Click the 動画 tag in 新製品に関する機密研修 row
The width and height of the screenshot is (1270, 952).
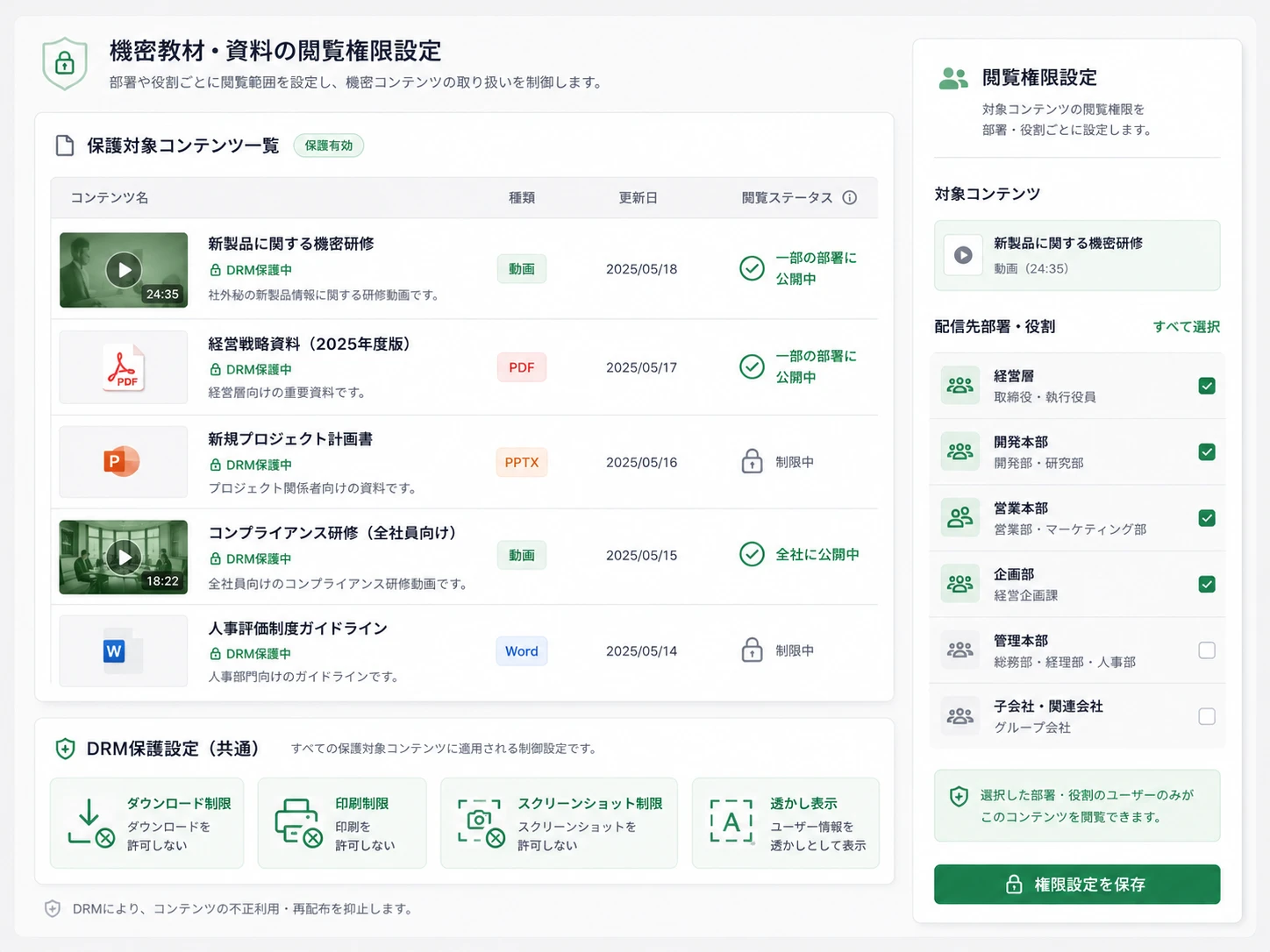pyautogui.click(x=522, y=269)
